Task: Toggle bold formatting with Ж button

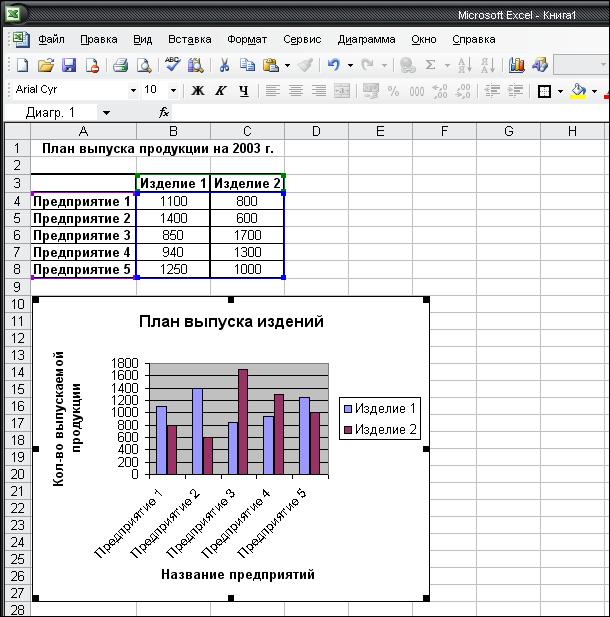Action: [198, 91]
